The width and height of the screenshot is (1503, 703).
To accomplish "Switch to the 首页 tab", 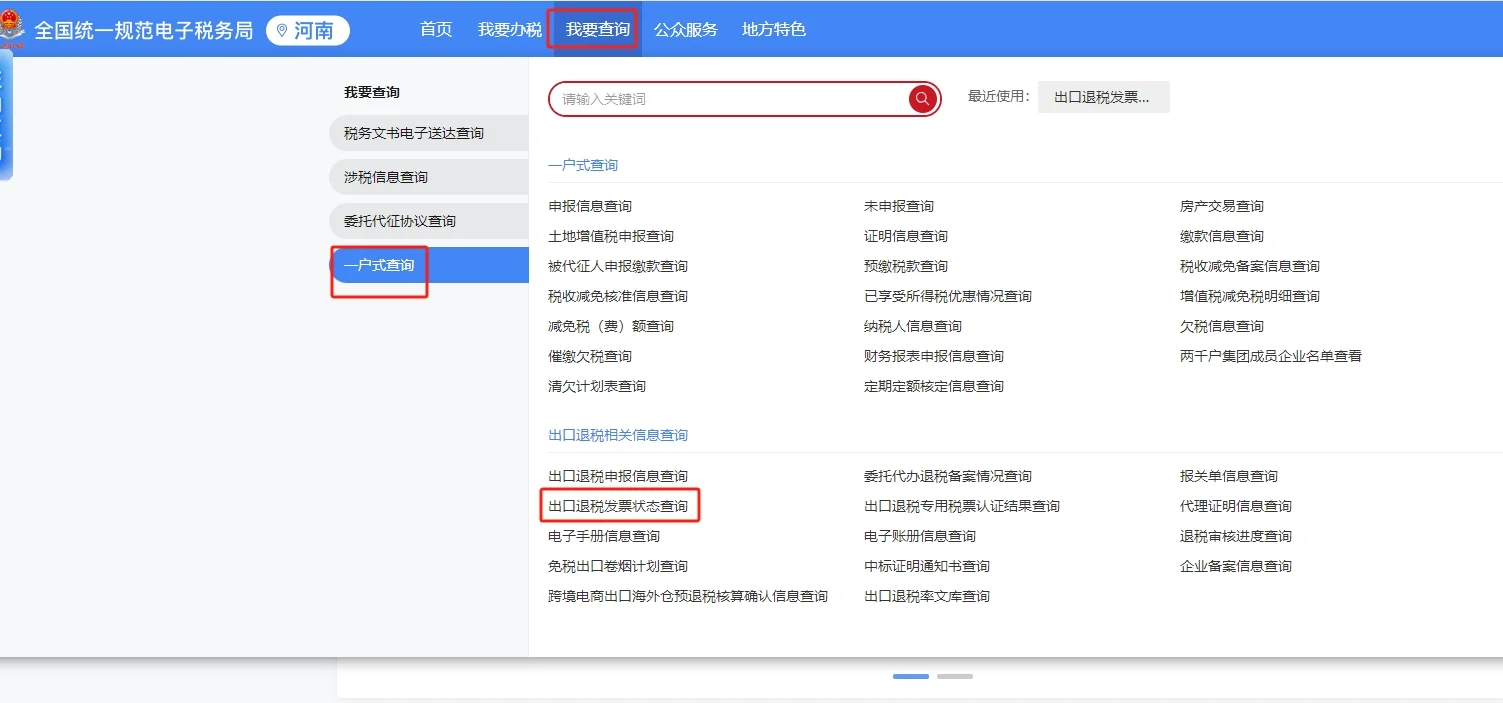I will [x=435, y=29].
